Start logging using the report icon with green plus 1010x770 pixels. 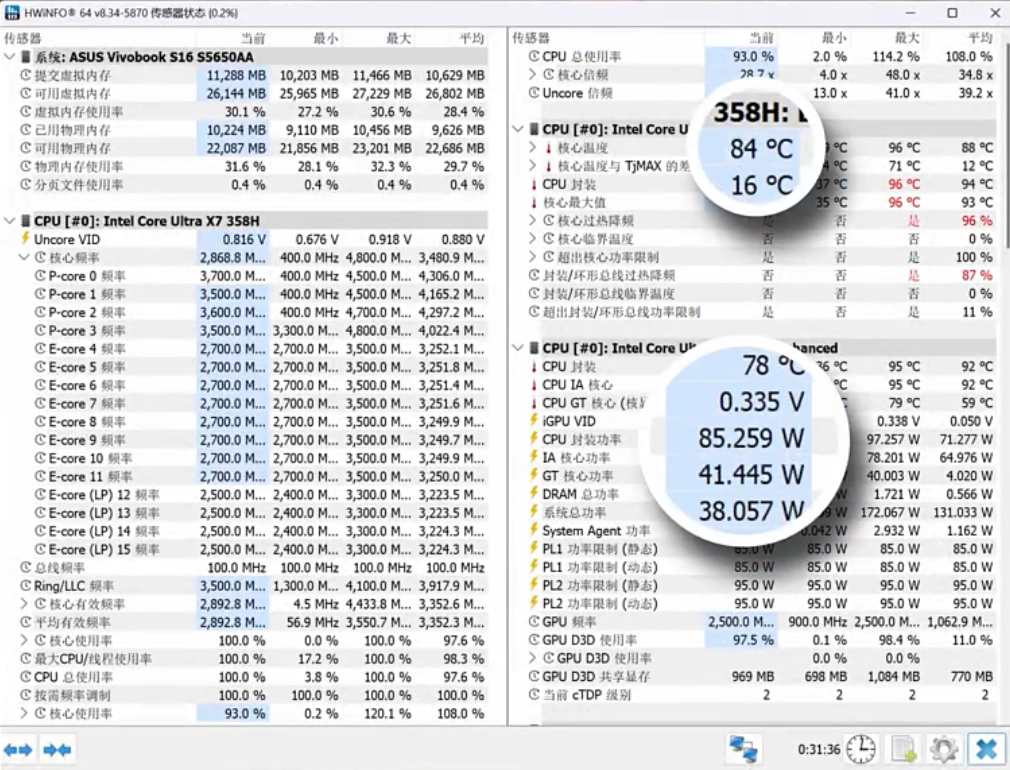(x=902, y=748)
